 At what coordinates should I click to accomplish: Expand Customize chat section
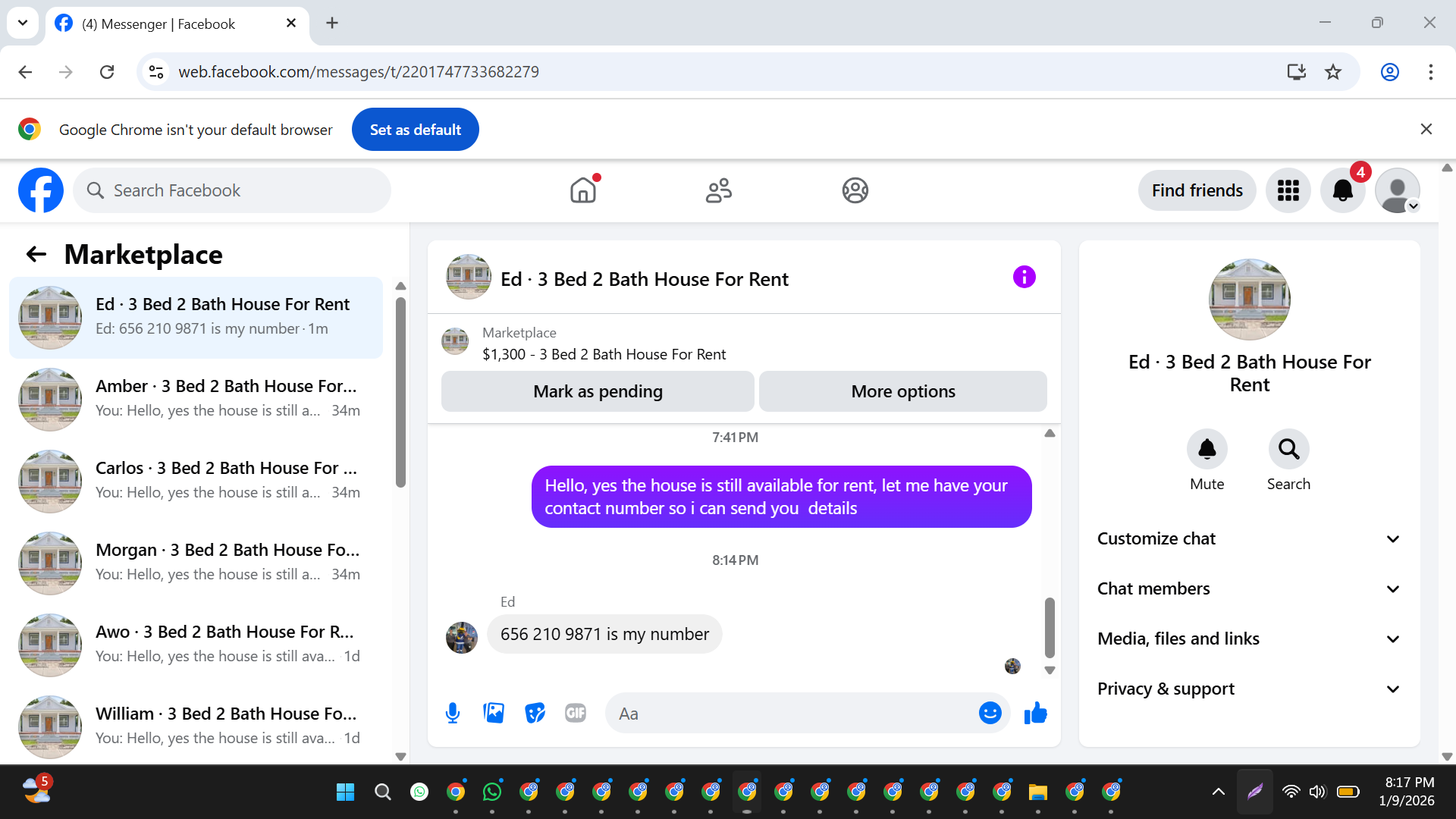tap(1249, 538)
